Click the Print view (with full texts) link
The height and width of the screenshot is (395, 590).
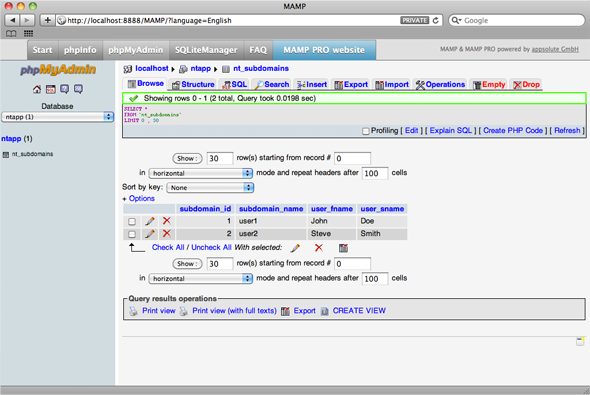(234, 311)
